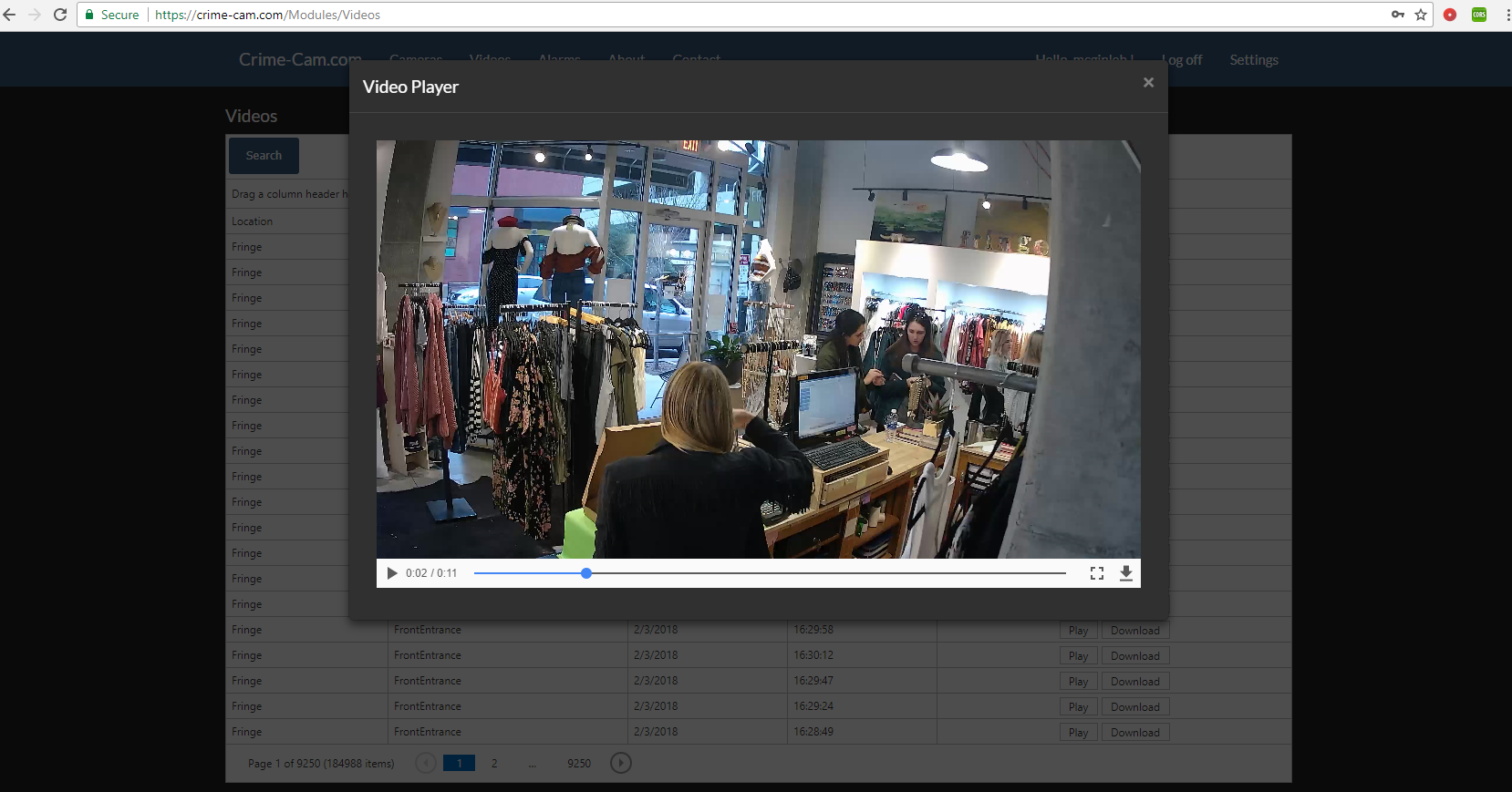Open Settings in the top navigation
Screen dimensions: 1512x792
[1253, 60]
